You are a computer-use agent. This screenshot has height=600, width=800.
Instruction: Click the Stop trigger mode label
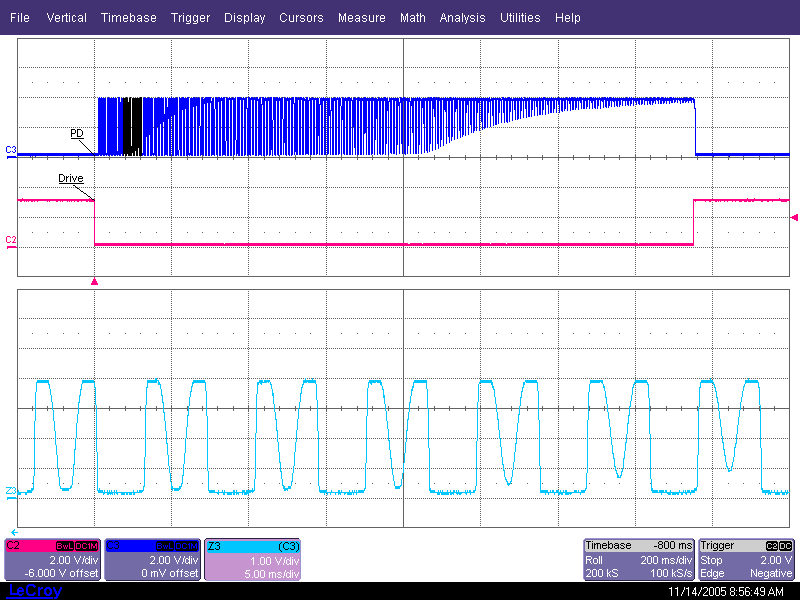point(711,560)
